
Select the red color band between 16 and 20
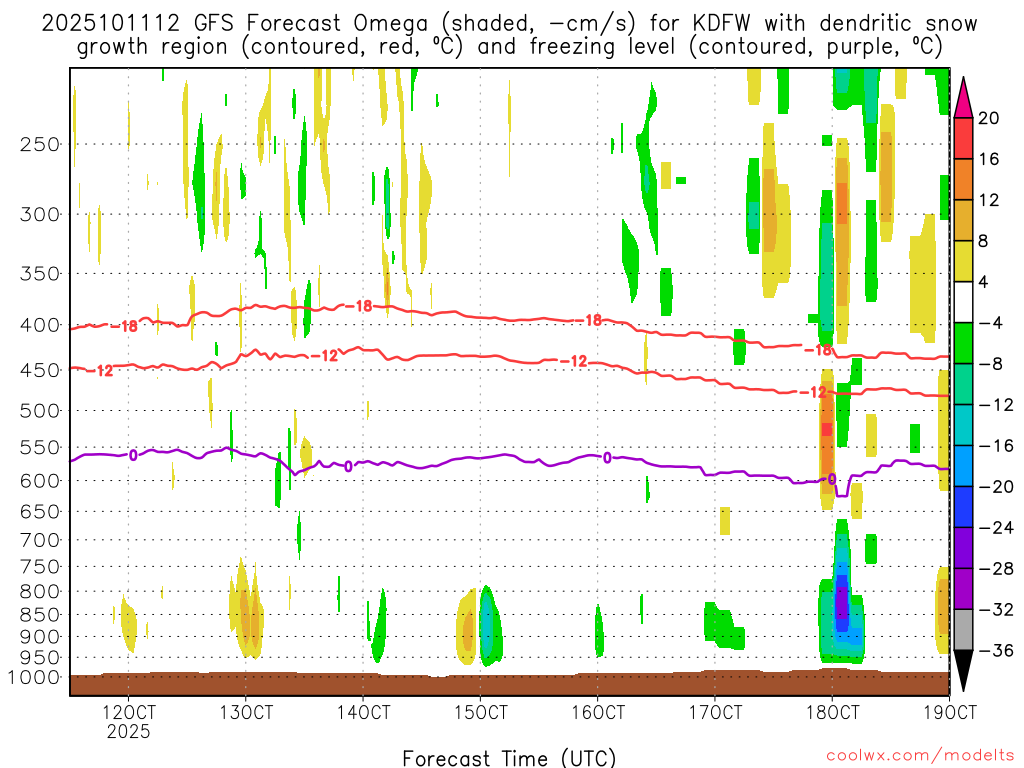pos(964,138)
